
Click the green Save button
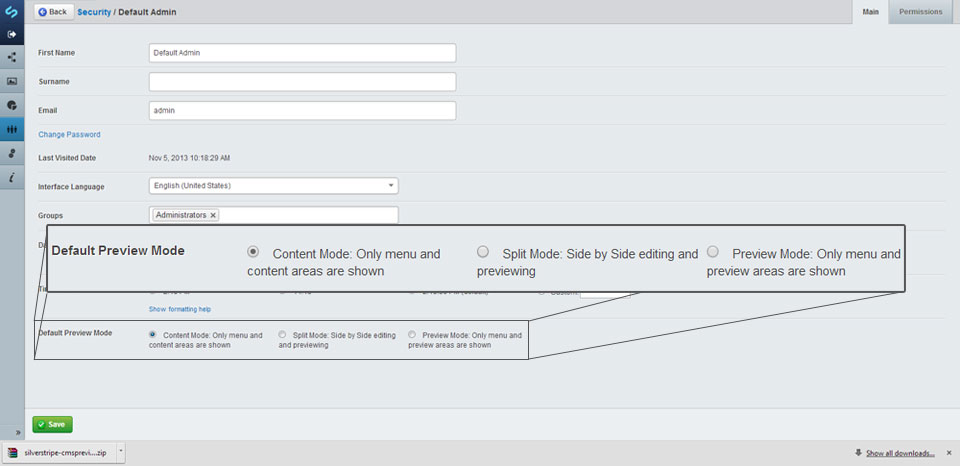coord(53,424)
